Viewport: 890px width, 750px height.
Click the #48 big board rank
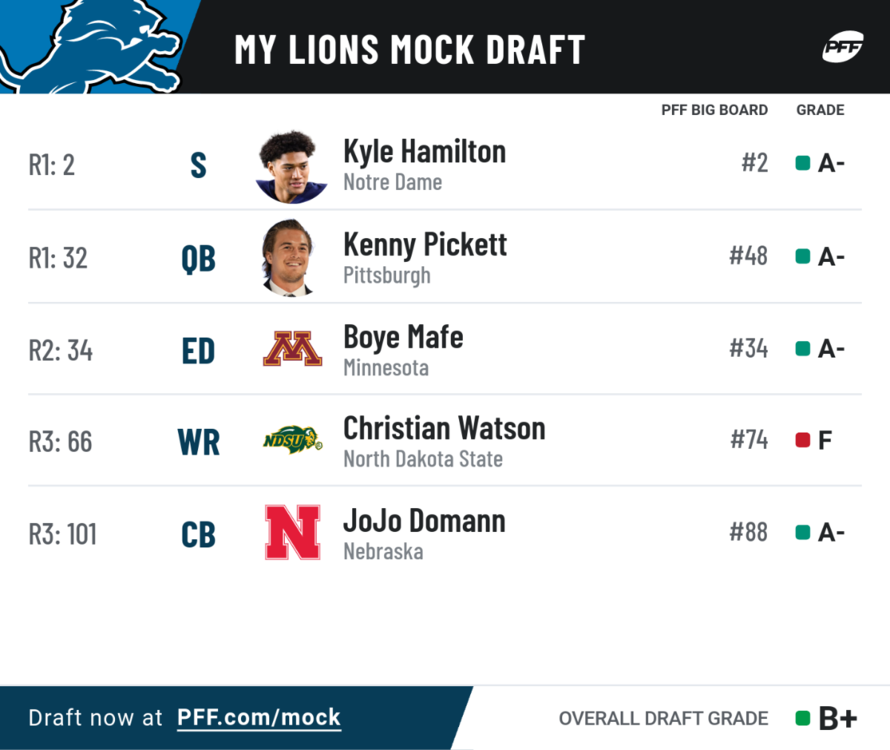[x=748, y=256]
